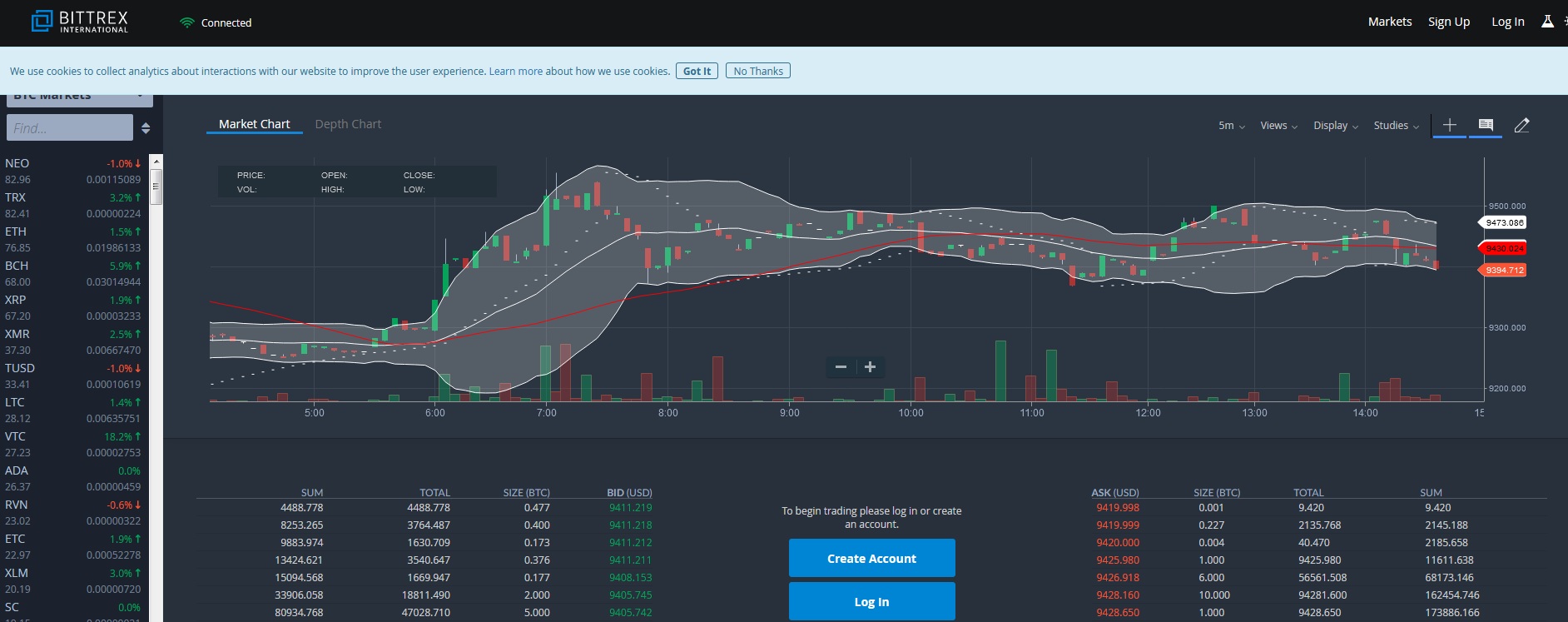Click the red 9430.024 price label
Screen dimensions: 1568x622
coord(1502,248)
